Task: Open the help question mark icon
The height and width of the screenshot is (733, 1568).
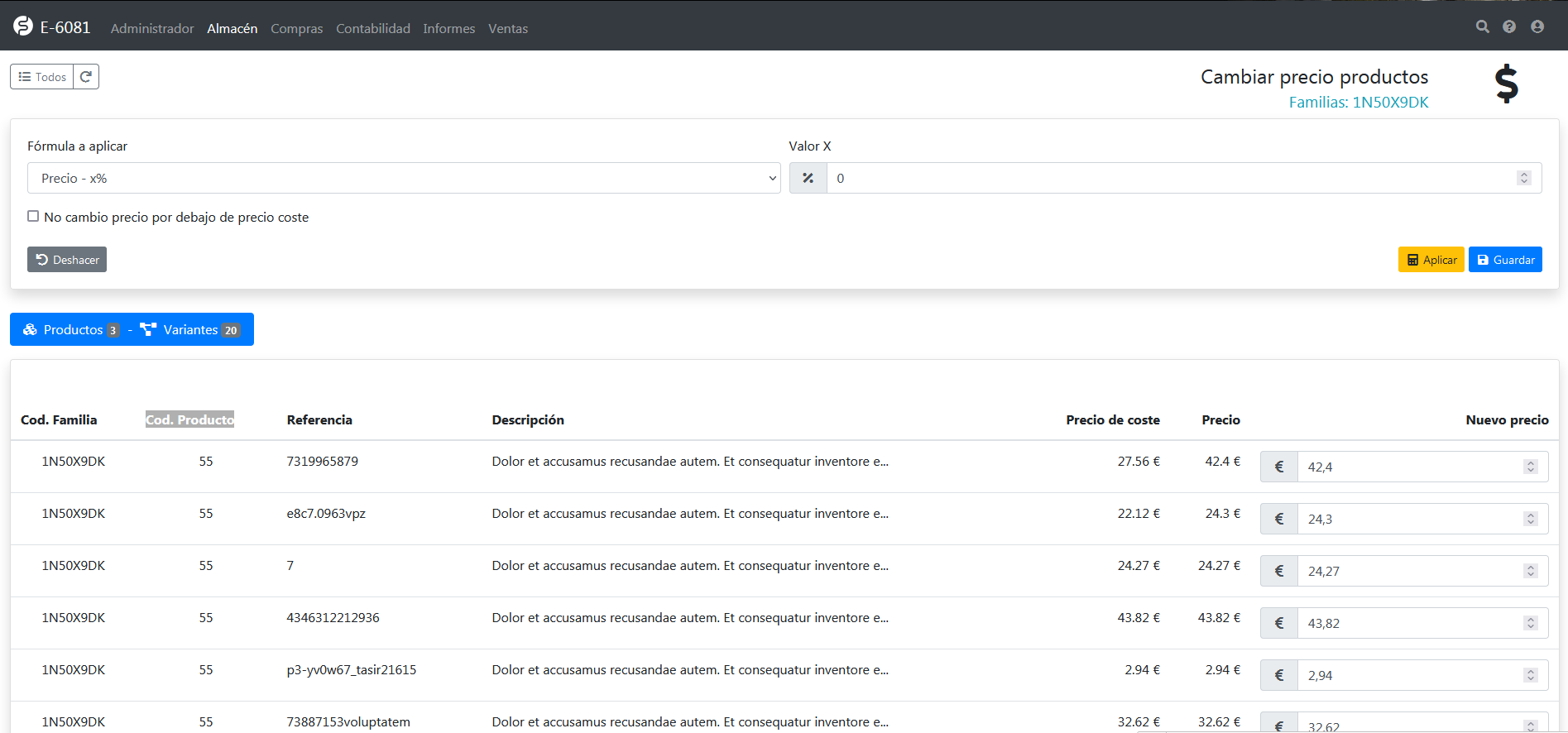Action: (x=1509, y=26)
